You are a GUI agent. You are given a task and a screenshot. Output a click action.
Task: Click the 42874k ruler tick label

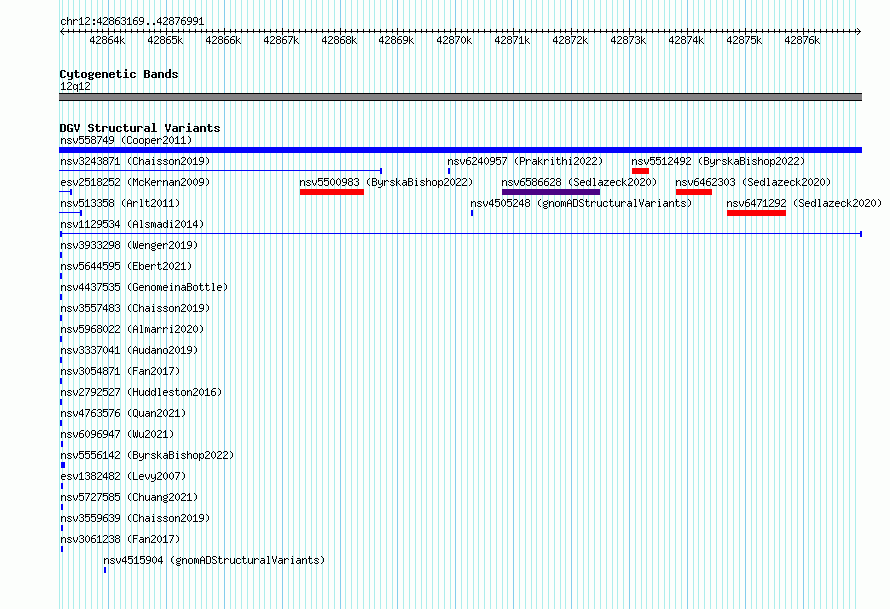click(686, 40)
